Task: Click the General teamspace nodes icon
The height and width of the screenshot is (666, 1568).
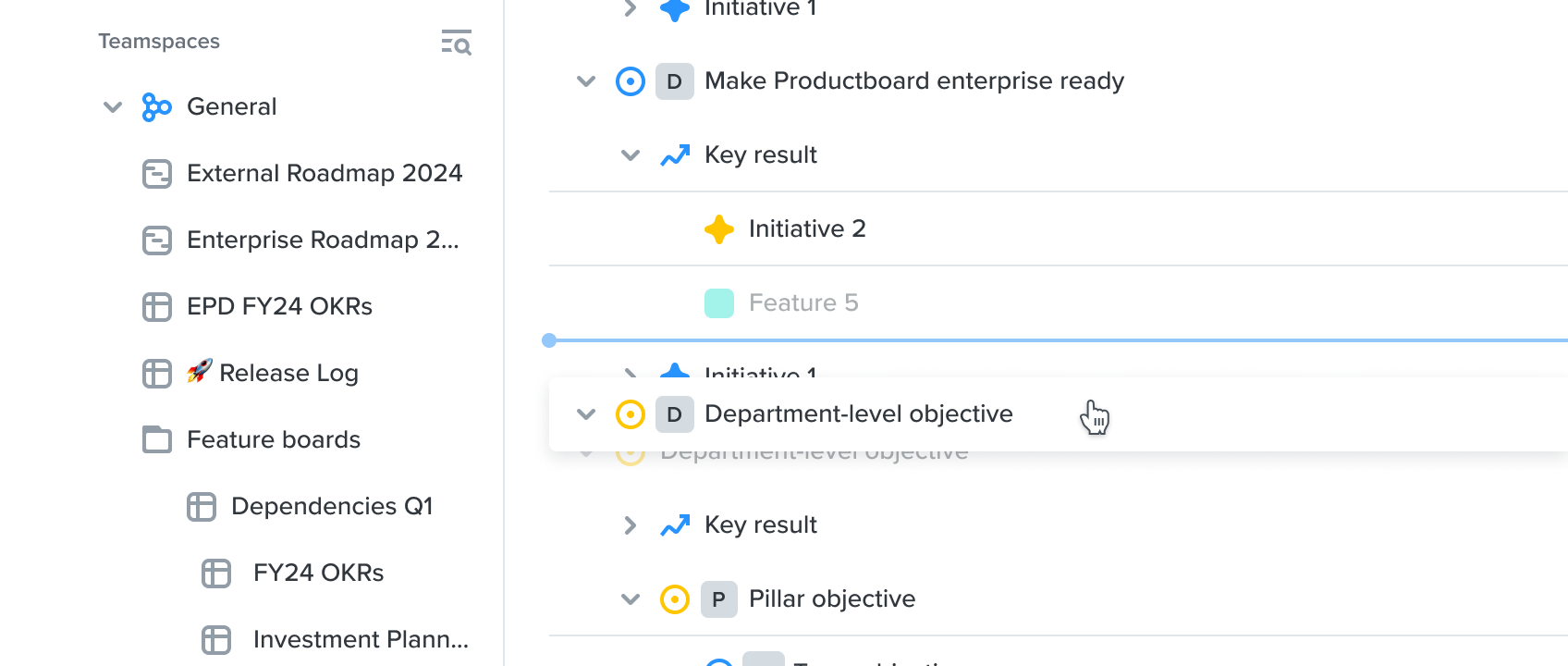Action: point(156,107)
